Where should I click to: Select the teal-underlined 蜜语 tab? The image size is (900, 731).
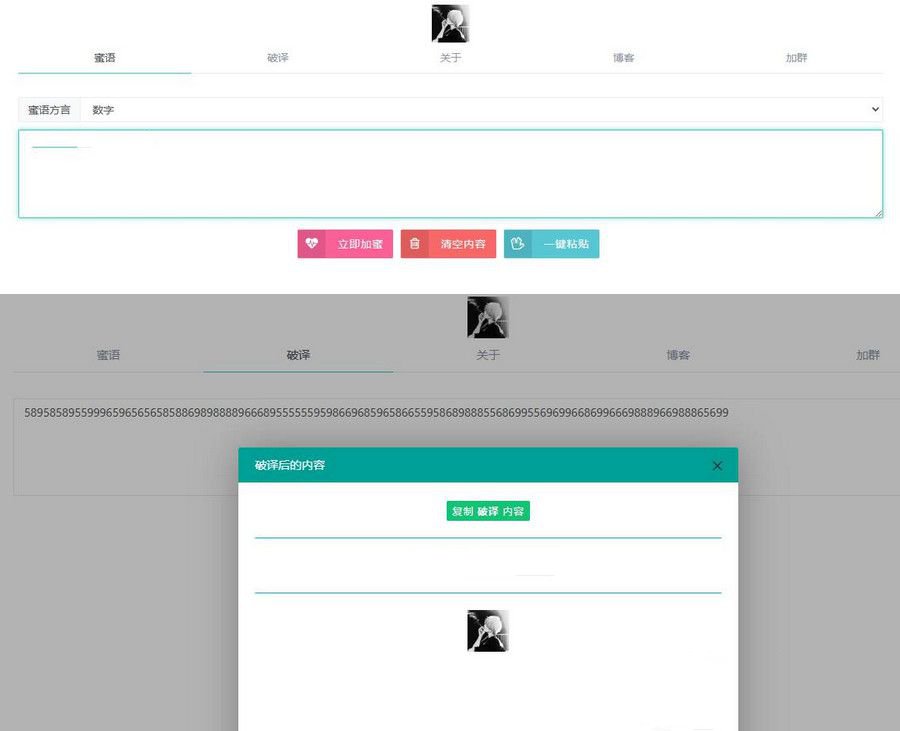tap(105, 58)
